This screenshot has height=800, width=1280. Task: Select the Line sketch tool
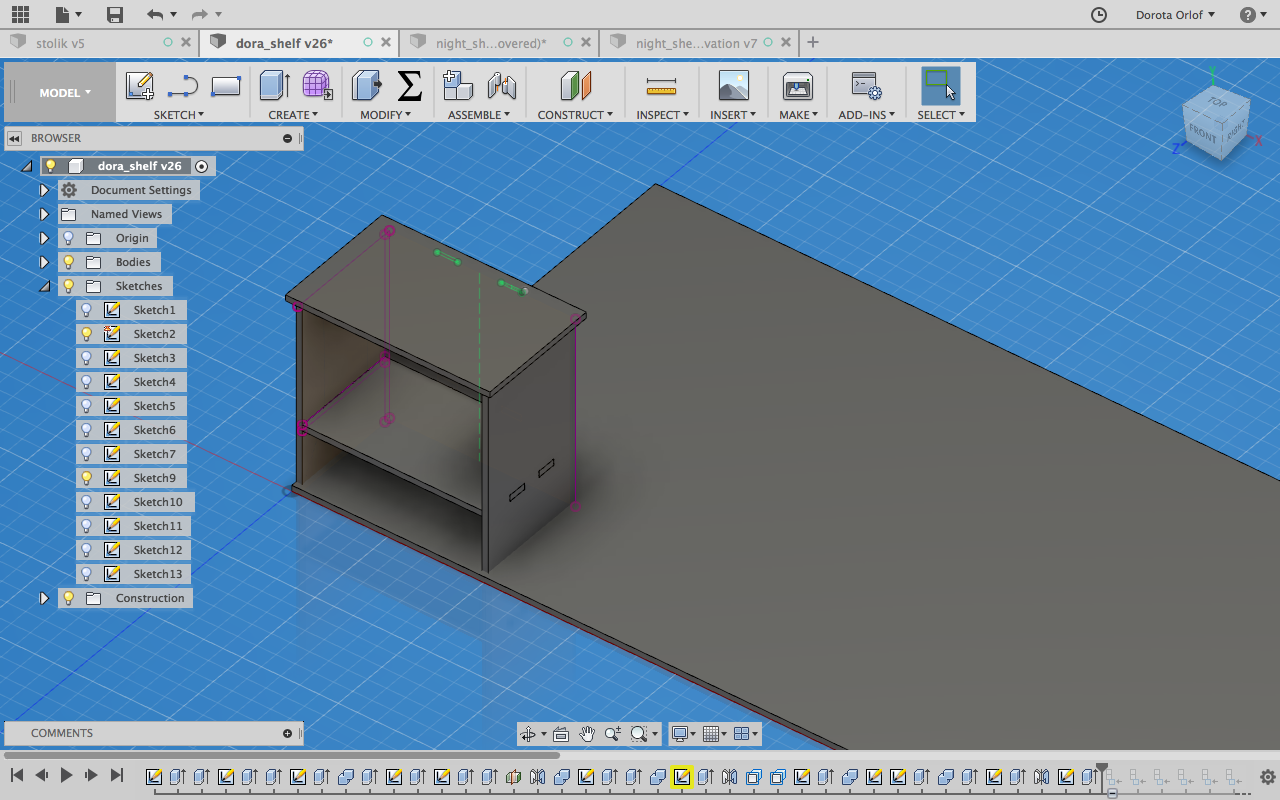tap(183, 86)
